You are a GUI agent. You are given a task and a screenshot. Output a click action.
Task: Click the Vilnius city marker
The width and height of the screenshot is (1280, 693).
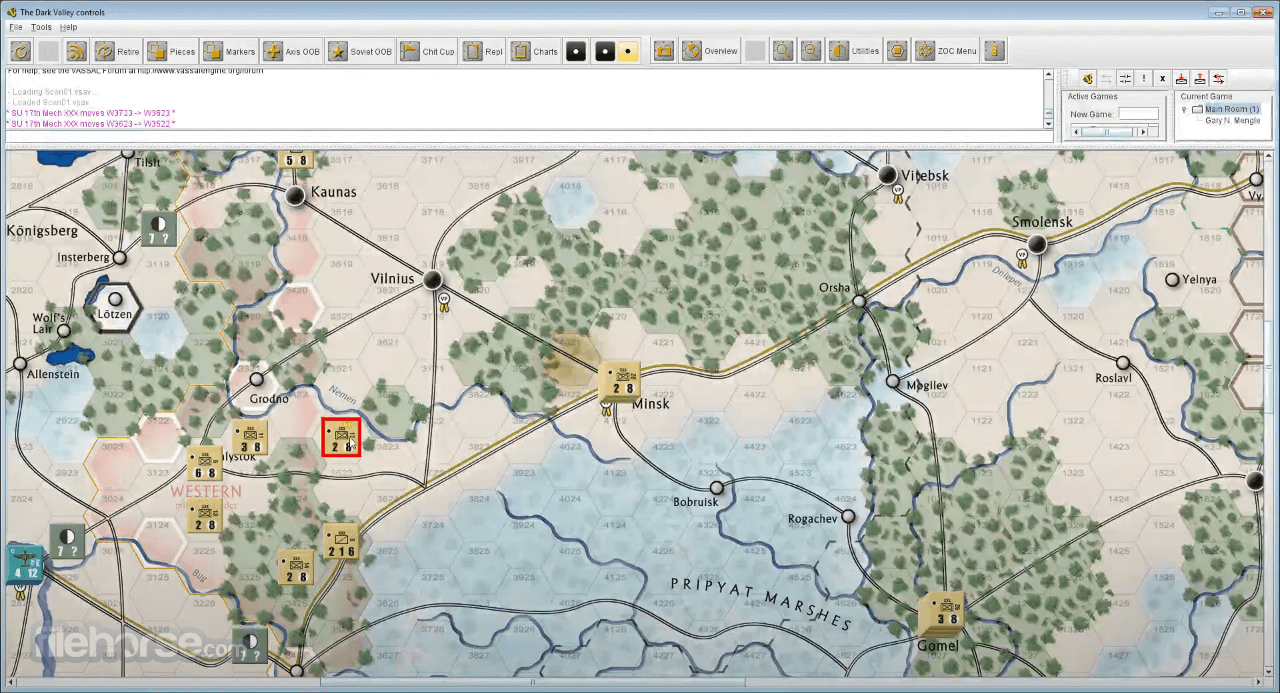tap(433, 279)
